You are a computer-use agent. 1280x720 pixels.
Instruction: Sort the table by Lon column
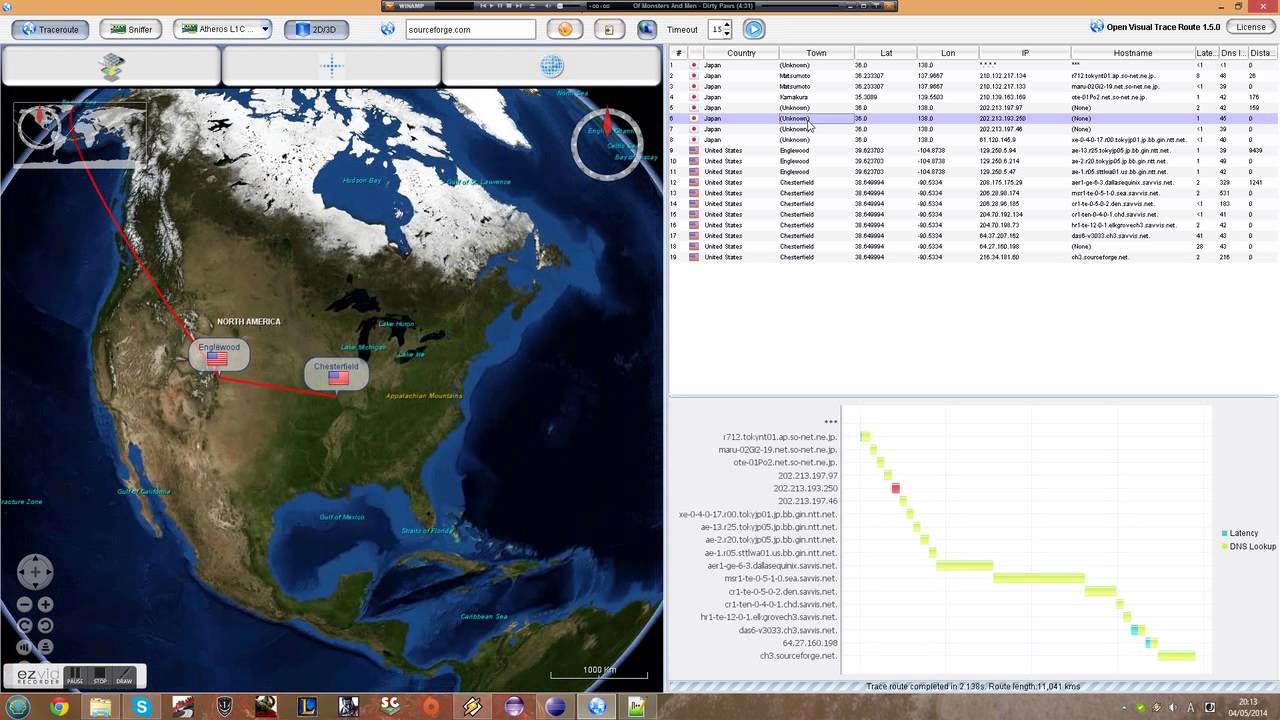click(948, 53)
